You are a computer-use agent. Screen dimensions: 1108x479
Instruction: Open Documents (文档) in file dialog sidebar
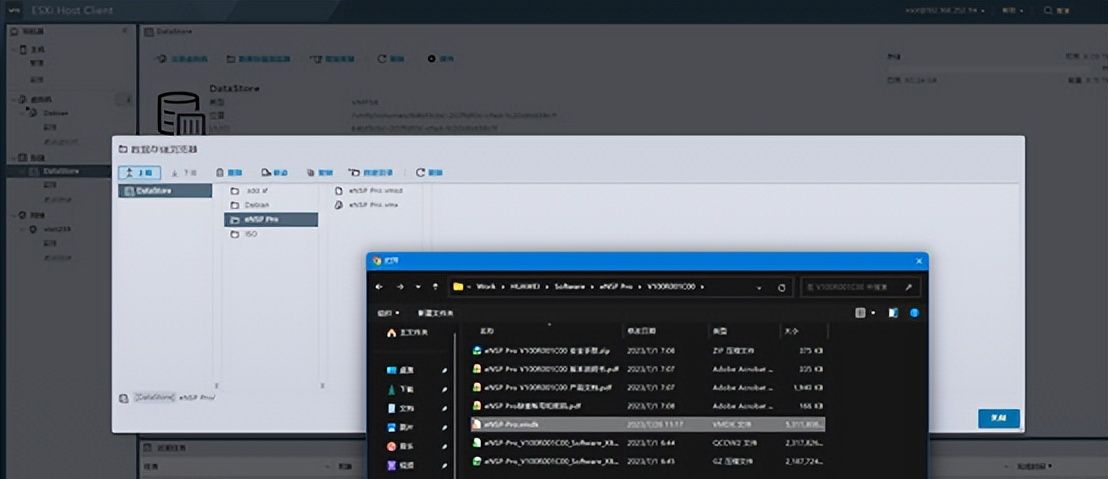401,408
